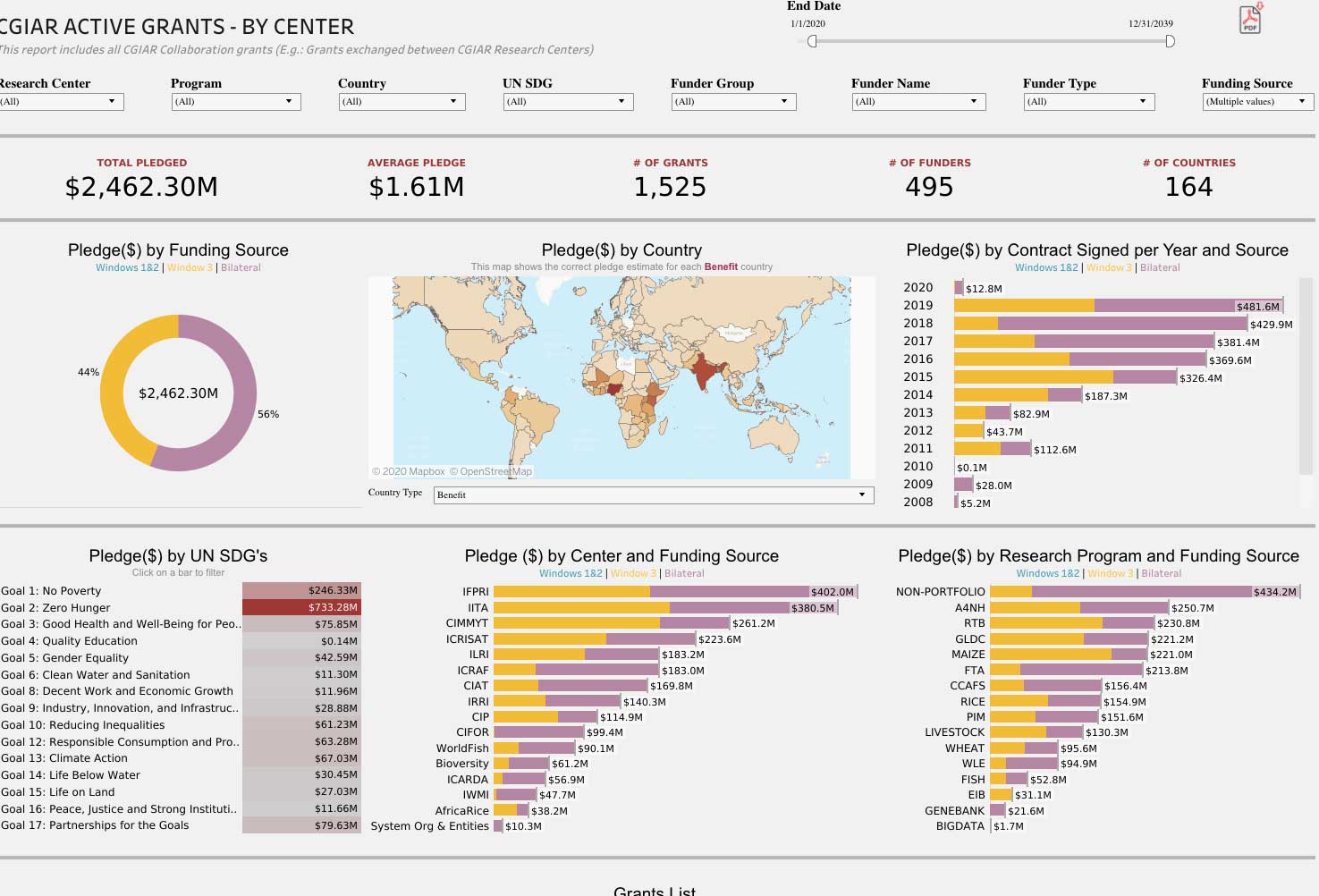Open the Funder Type filter dropdown
This screenshot has height=896, width=1319.
tap(1143, 101)
